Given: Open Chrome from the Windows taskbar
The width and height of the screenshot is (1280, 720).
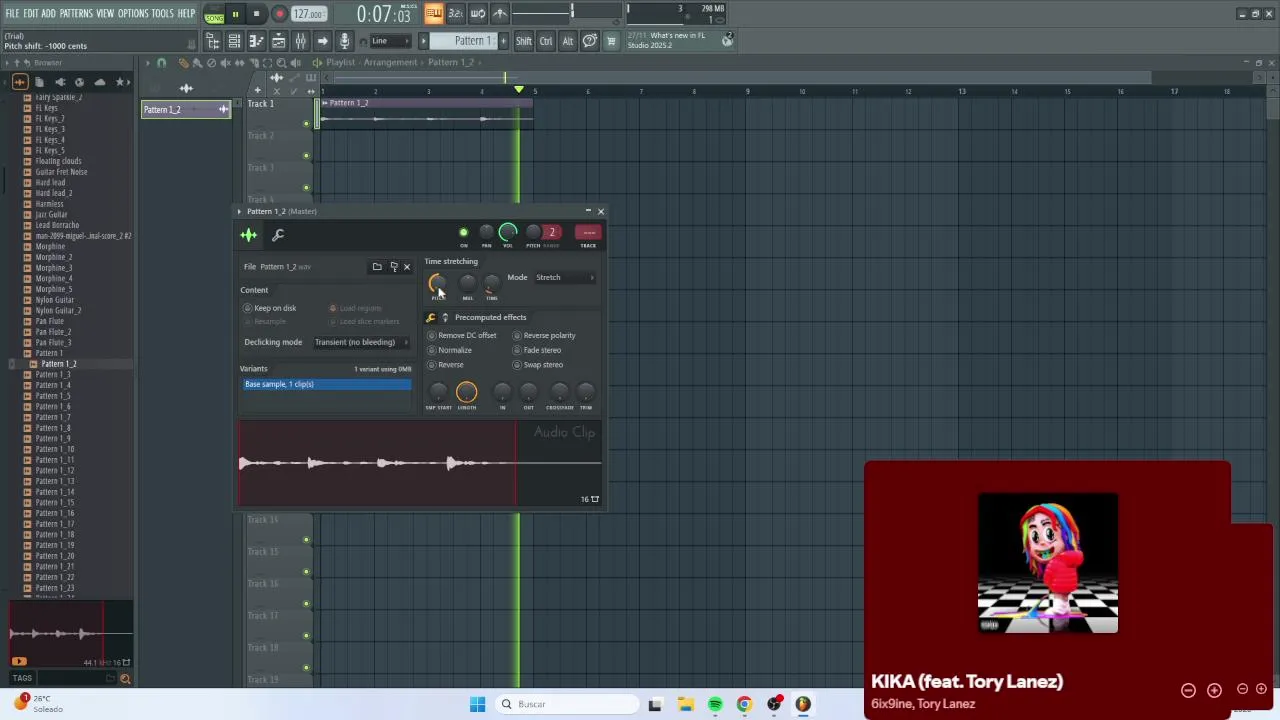Looking at the screenshot, I should 744,704.
